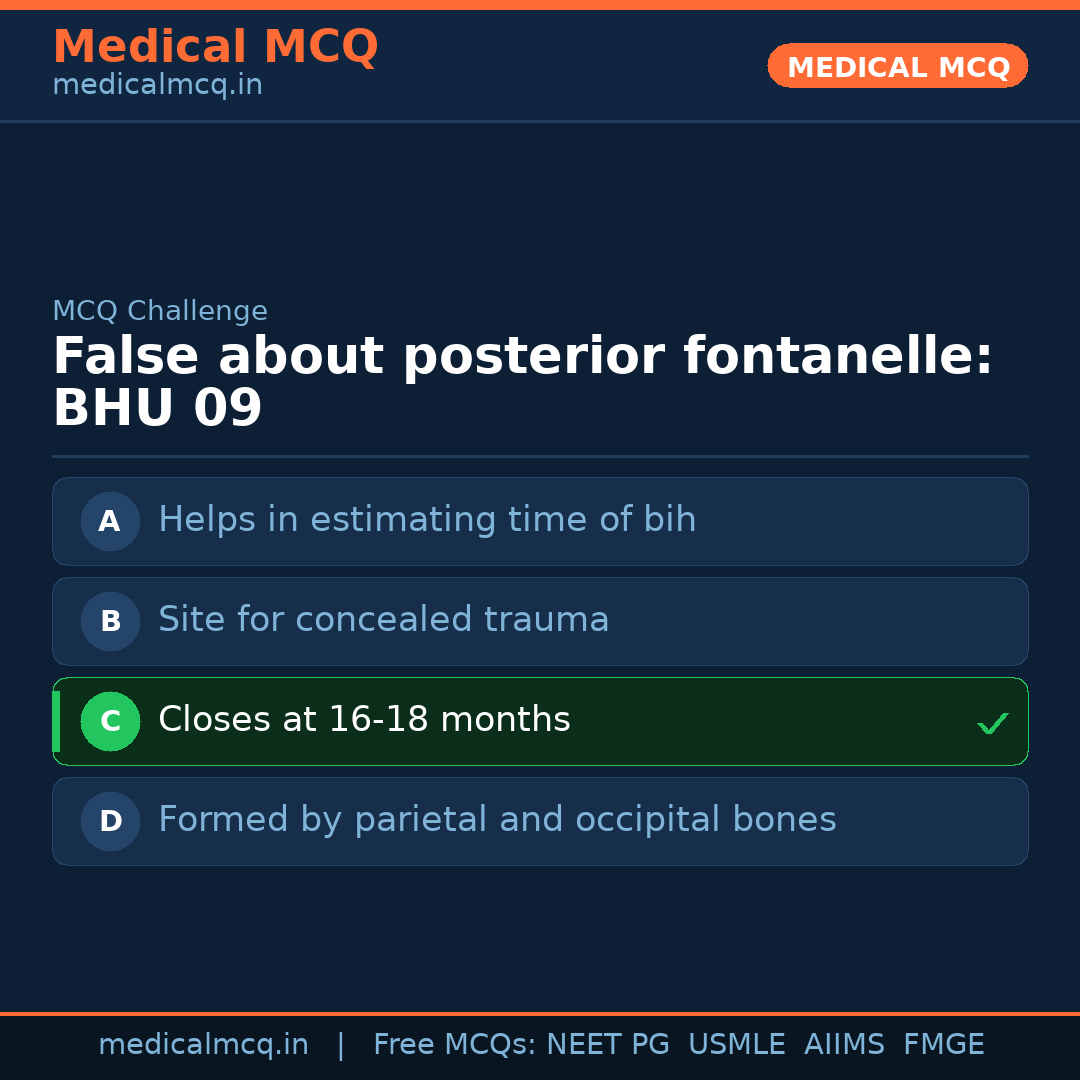Choose the letter D option circle
The height and width of the screenshot is (1080, 1080).
(110, 821)
